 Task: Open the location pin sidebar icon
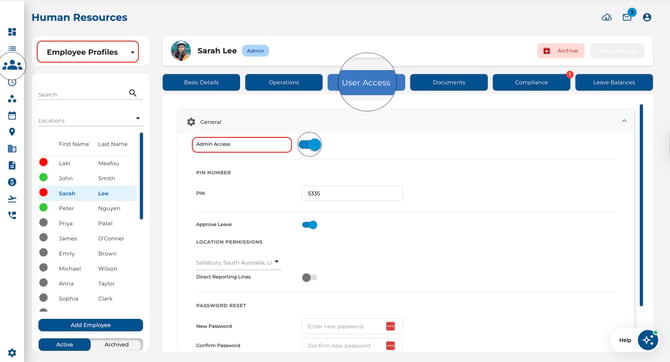click(12, 132)
